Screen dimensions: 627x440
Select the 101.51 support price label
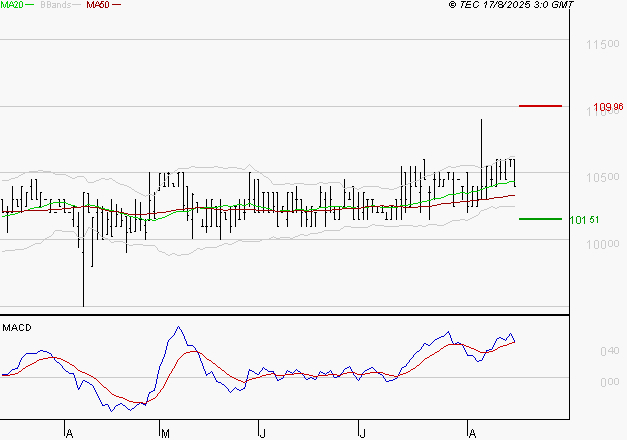(x=584, y=220)
